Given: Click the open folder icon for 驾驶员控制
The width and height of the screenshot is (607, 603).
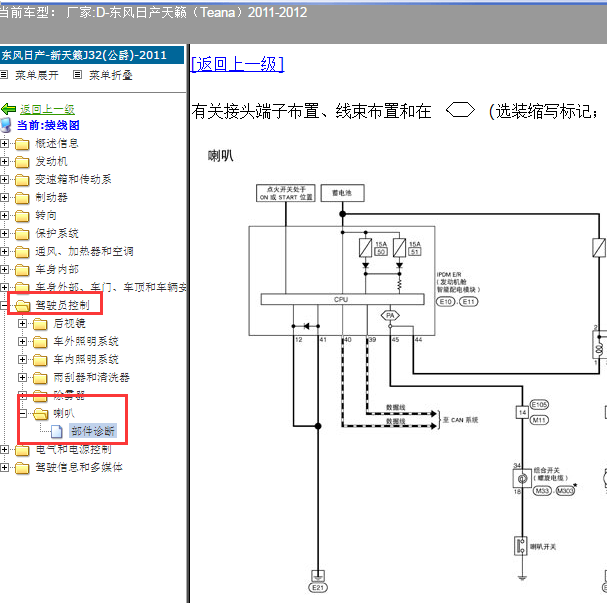Looking at the screenshot, I should click(22, 306).
